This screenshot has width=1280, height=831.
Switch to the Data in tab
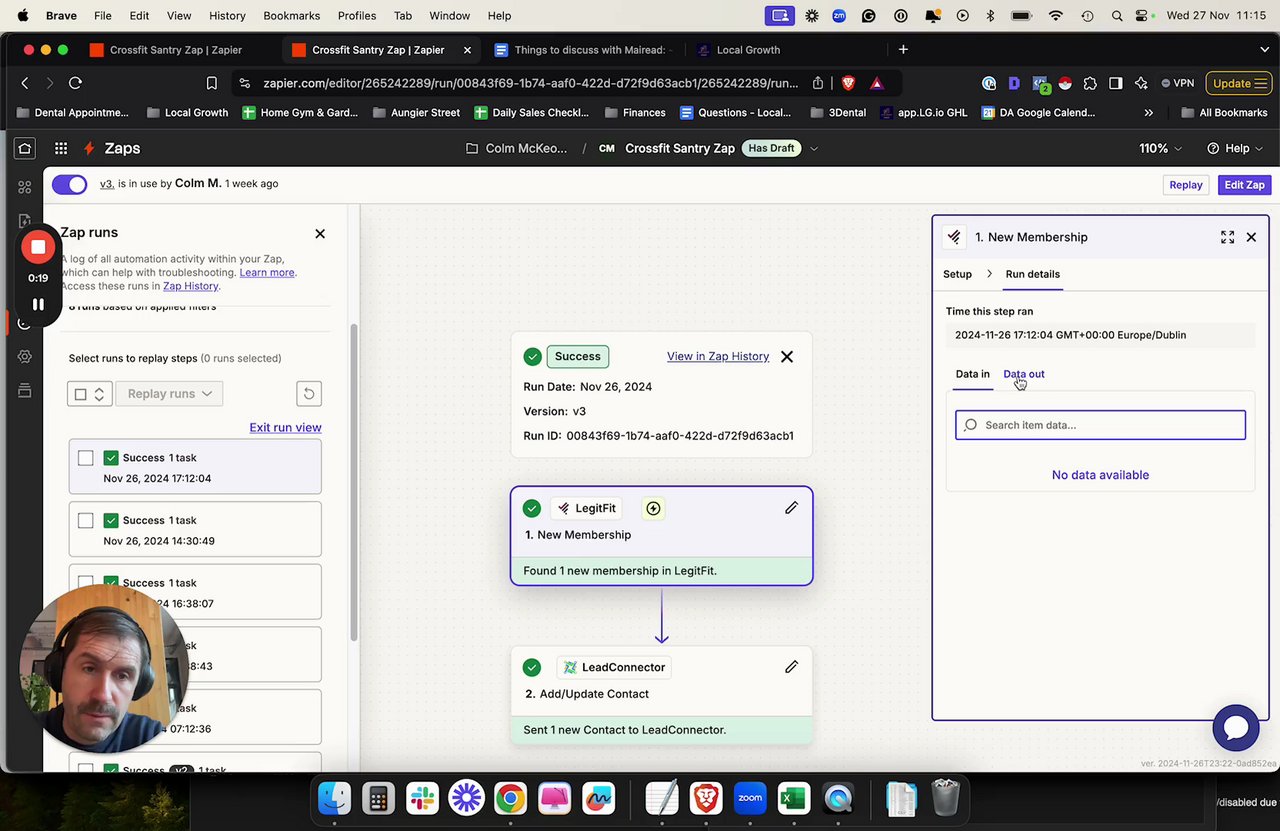click(x=972, y=374)
